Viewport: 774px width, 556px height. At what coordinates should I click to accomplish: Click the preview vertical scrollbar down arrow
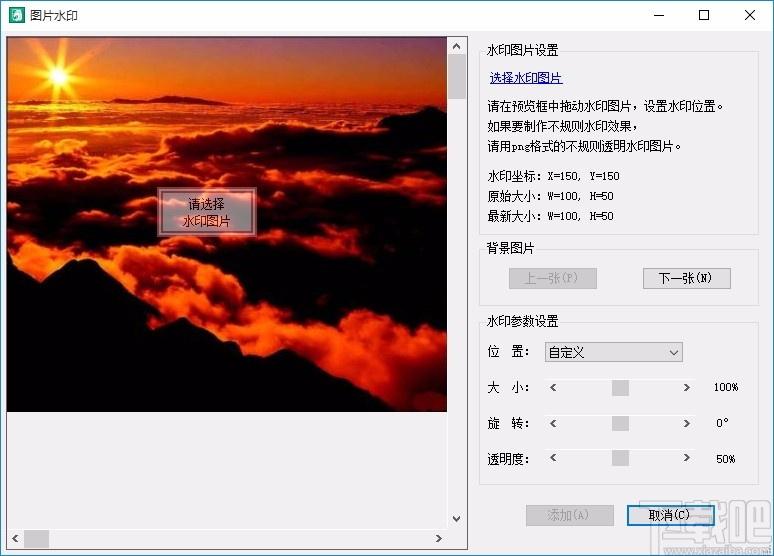pyautogui.click(x=457, y=519)
